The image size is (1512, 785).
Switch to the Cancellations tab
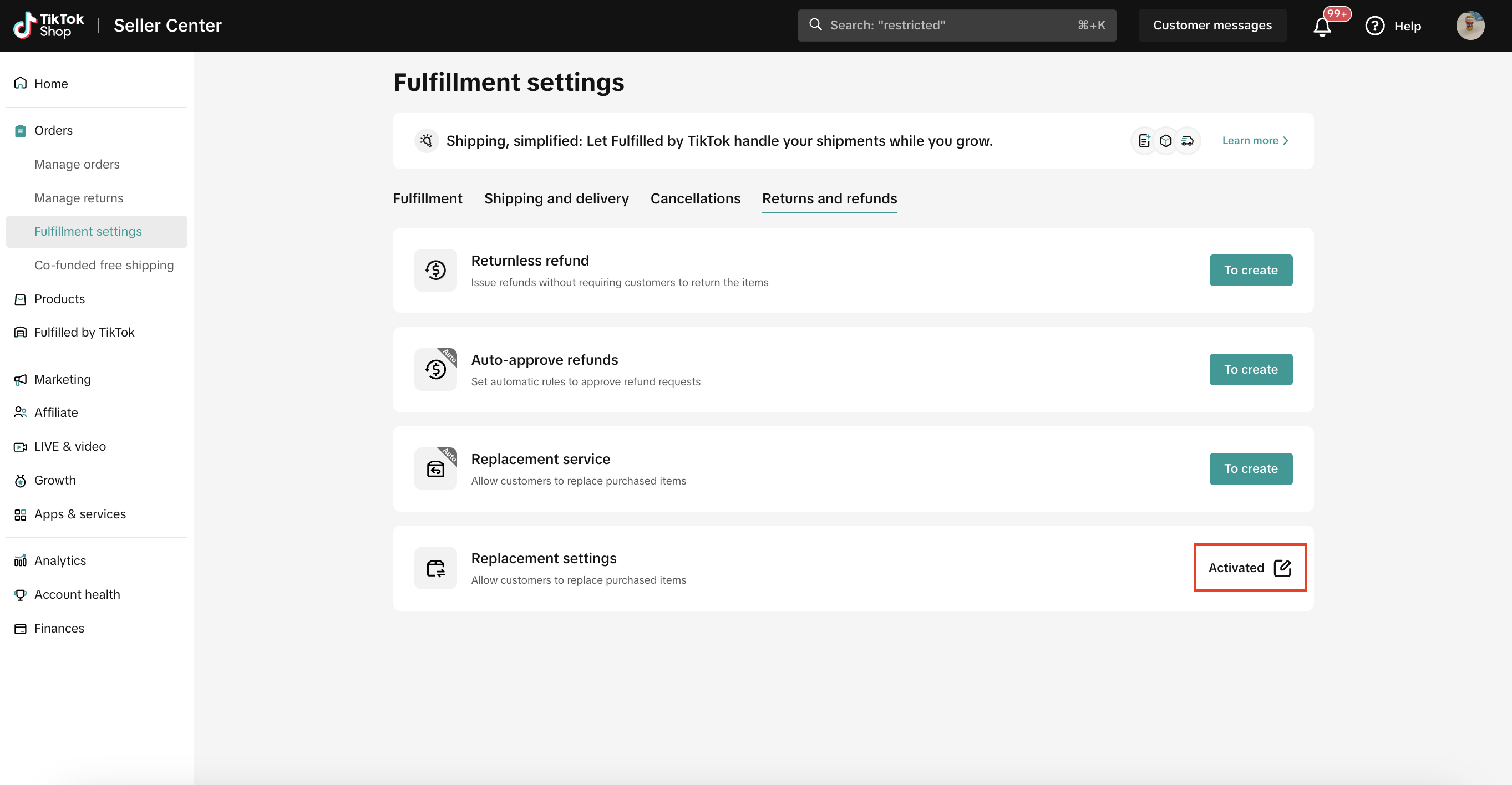point(695,198)
